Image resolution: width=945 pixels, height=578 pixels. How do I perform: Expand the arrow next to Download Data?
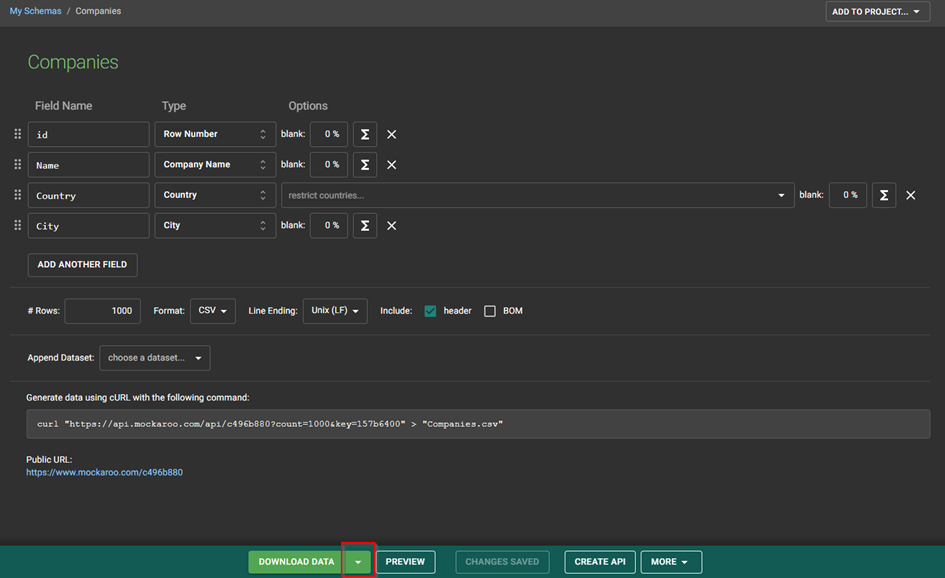click(358, 562)
